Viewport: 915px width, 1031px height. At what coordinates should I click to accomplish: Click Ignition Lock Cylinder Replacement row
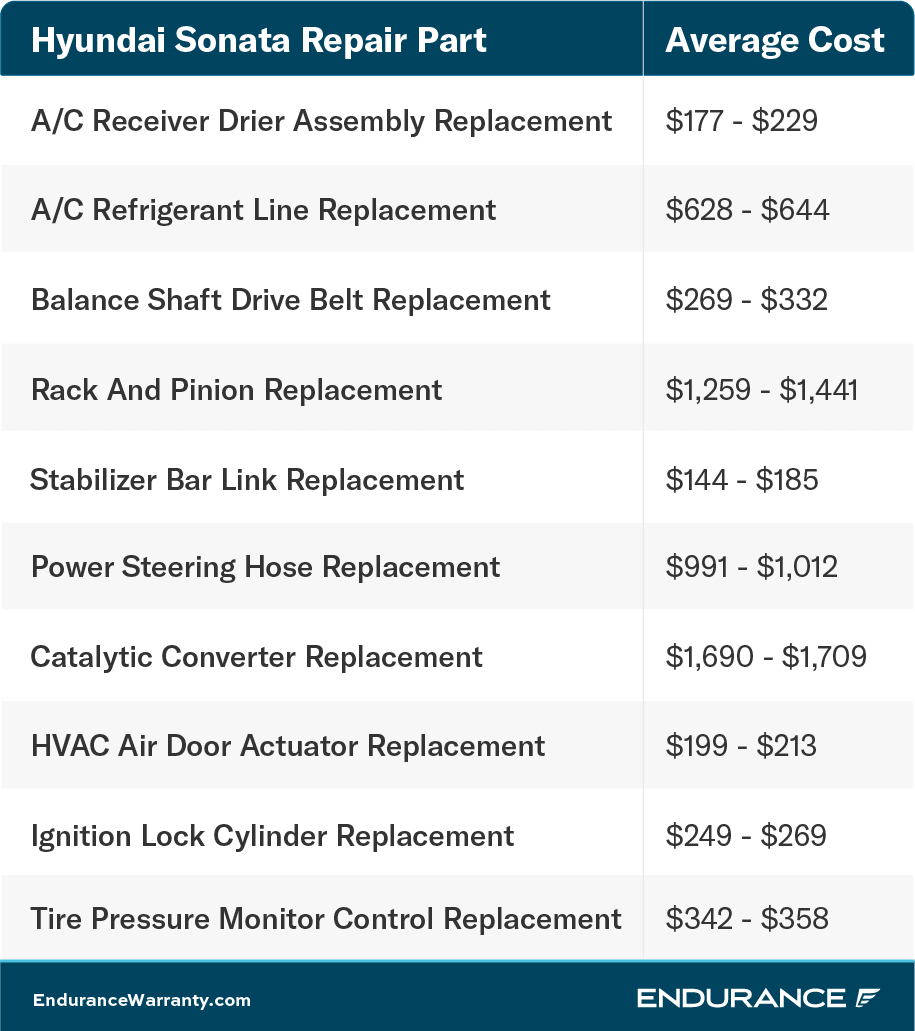click(272, 836)
